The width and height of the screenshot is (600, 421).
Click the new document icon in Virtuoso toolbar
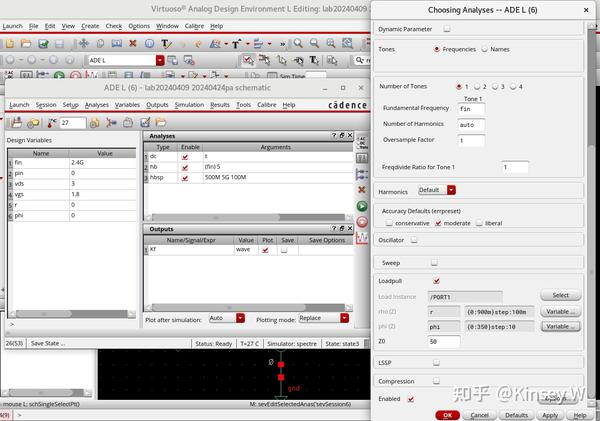[x=10, y=43]
